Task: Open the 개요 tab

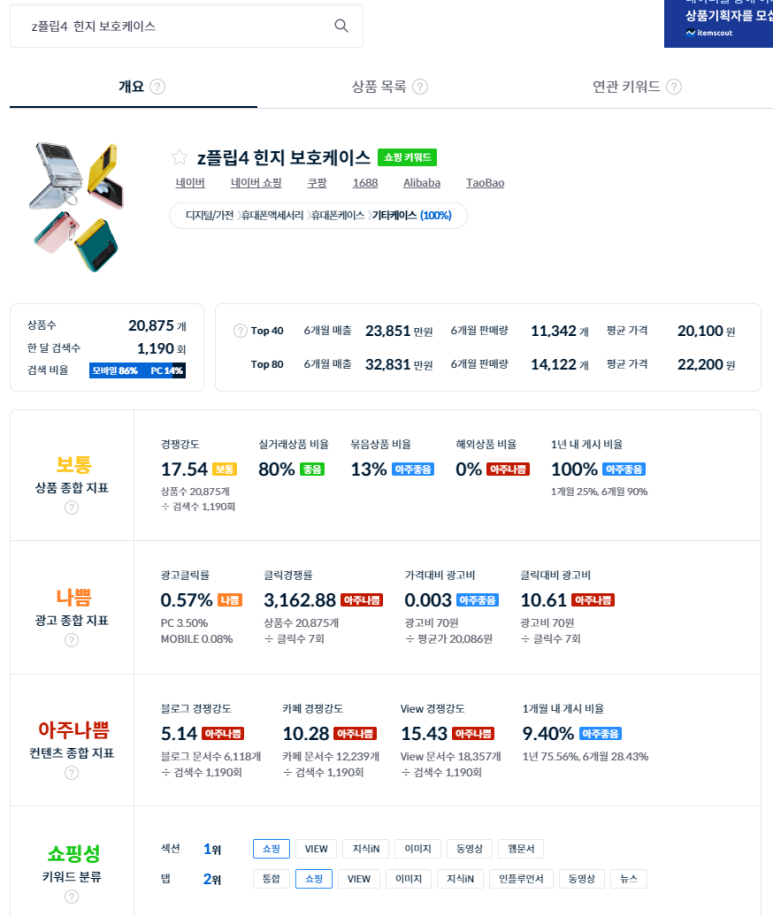Action: click(131, 87)
